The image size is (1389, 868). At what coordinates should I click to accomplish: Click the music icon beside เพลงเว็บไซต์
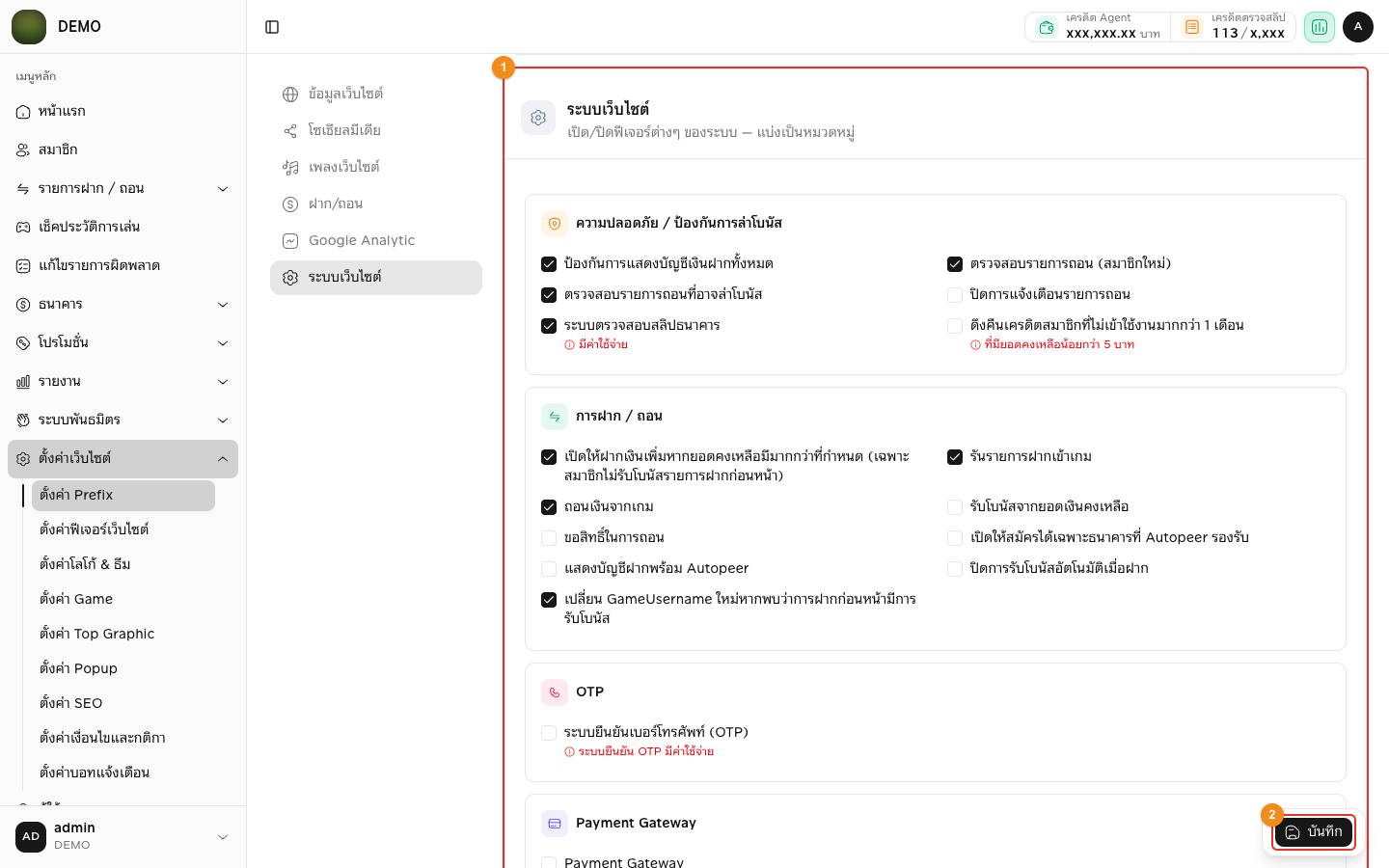point(290,168)
